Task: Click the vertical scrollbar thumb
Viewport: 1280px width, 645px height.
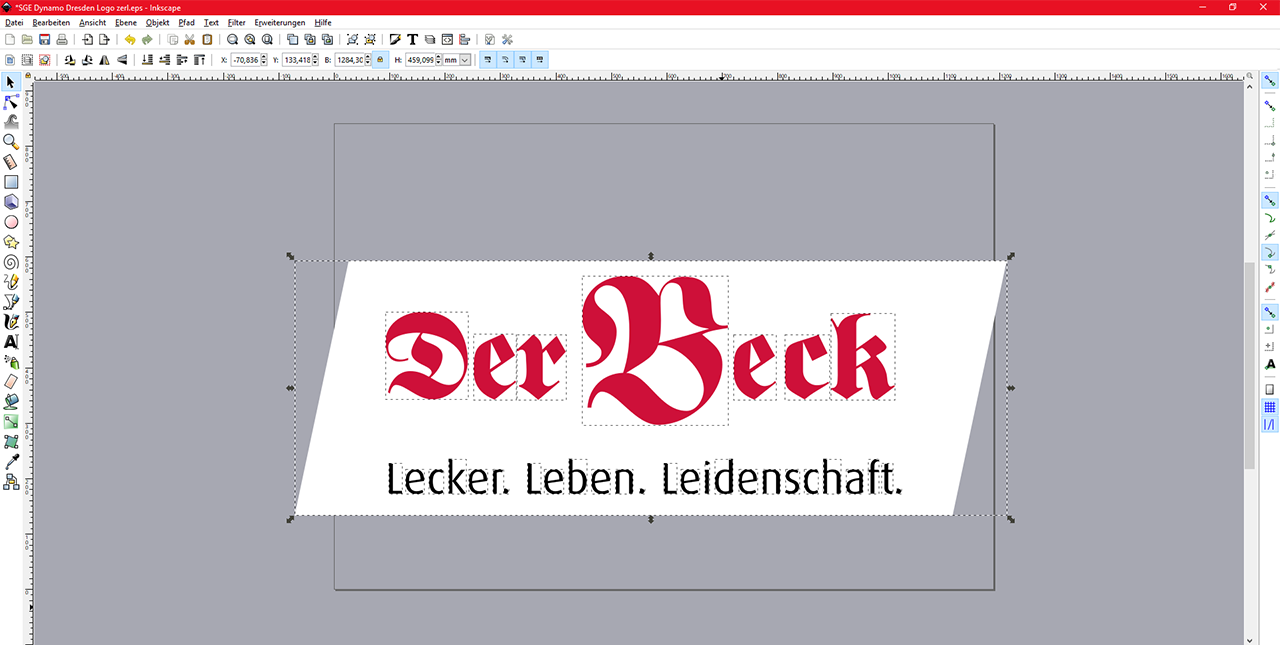Action: [1249, 365]
